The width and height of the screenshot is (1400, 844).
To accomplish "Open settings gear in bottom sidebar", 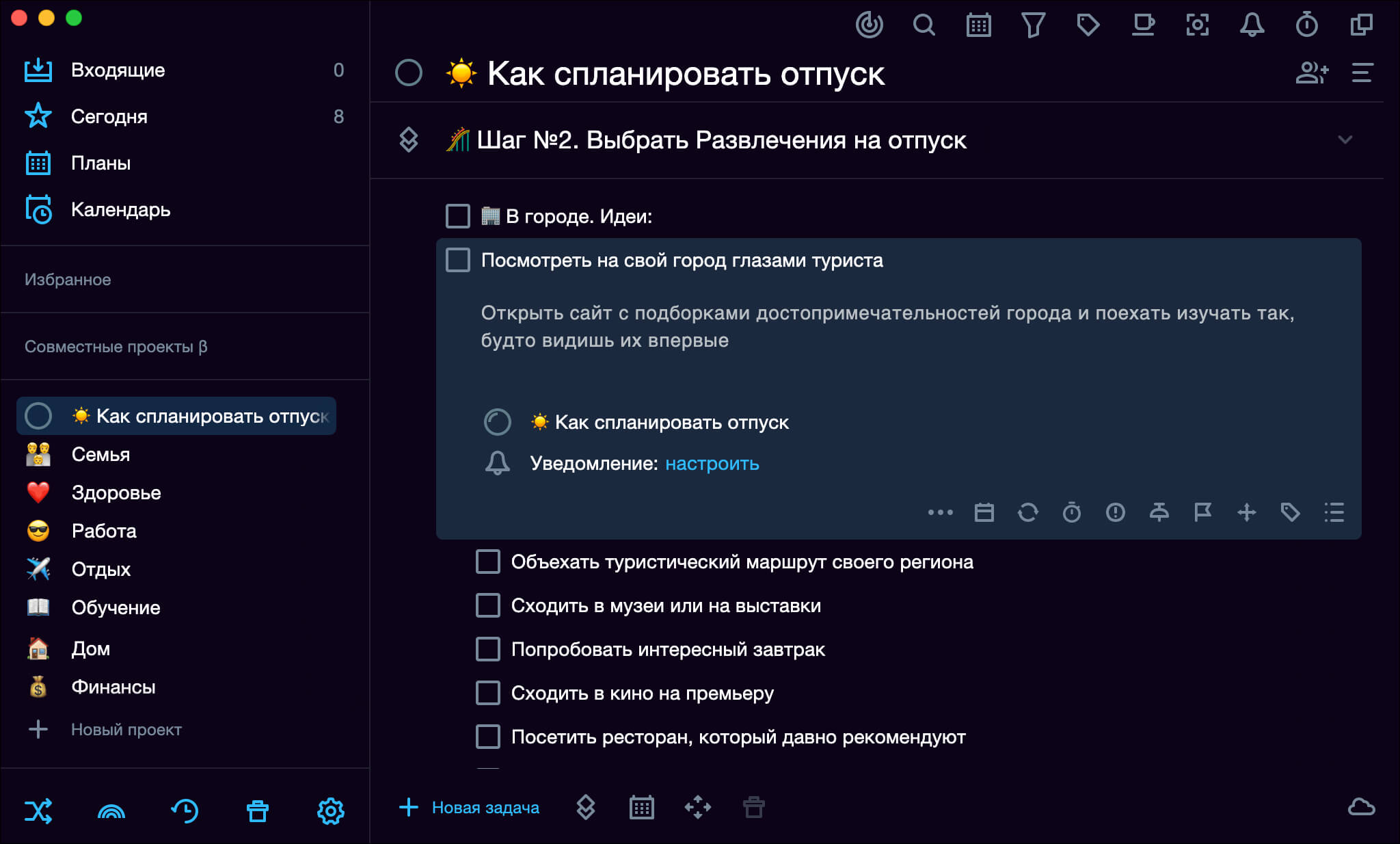I will [x=331, y=811].
